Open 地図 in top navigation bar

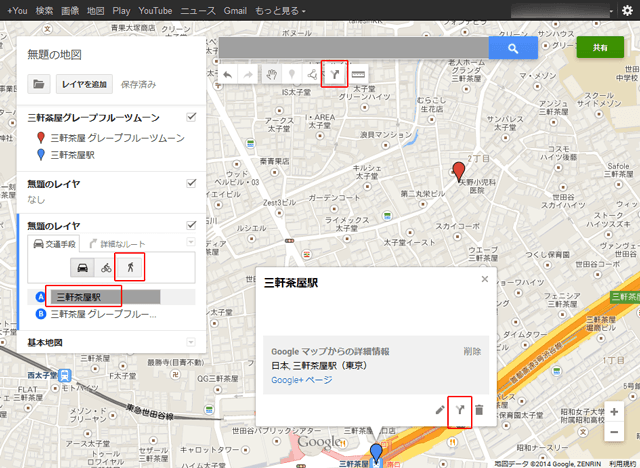96,11
